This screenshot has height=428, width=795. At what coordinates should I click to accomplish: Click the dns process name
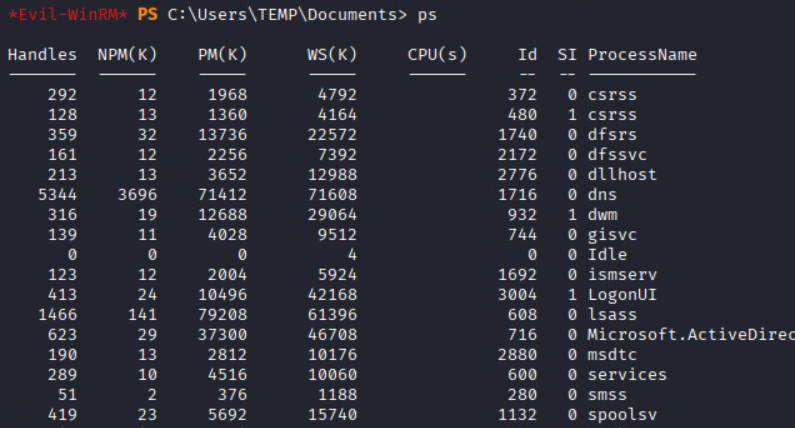602,195
